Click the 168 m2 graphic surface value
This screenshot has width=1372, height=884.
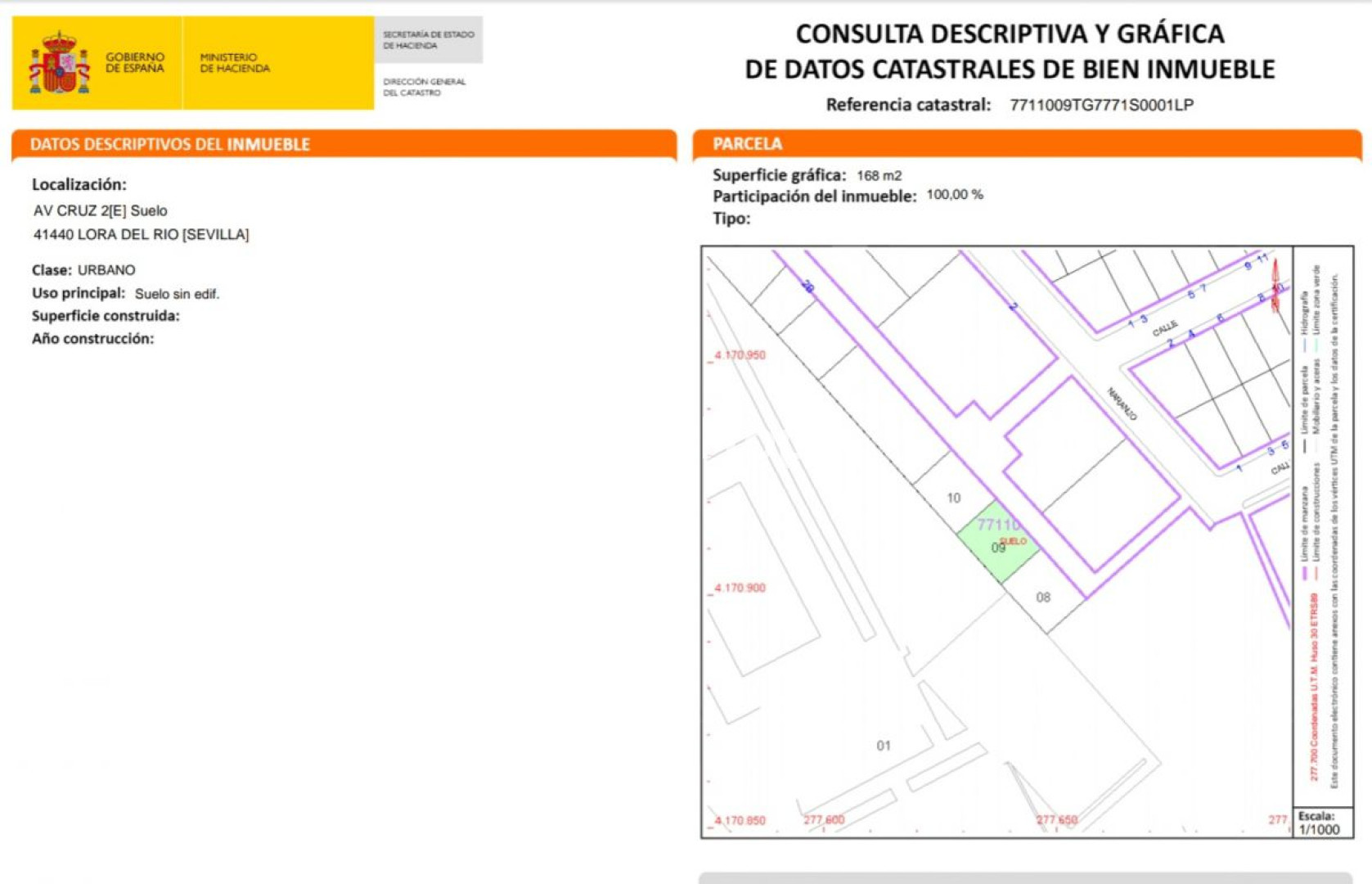[879, 176]
